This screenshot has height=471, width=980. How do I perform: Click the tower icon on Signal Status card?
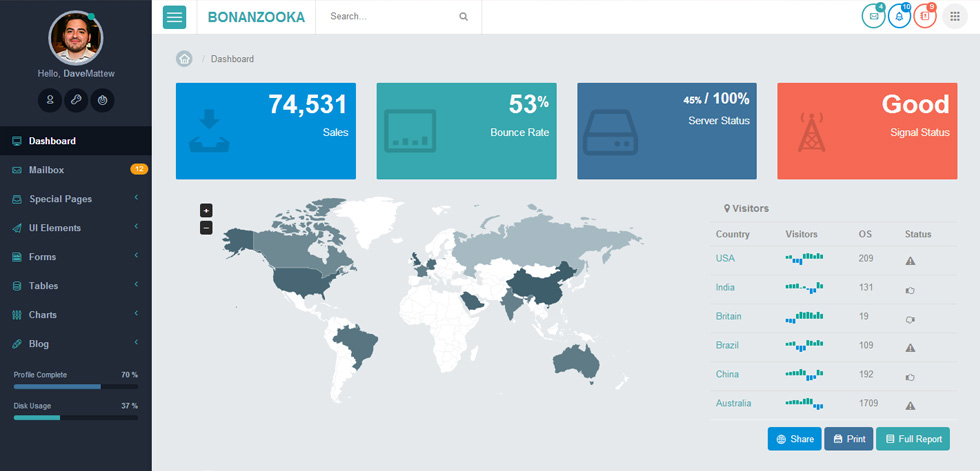tap(811, 132)
